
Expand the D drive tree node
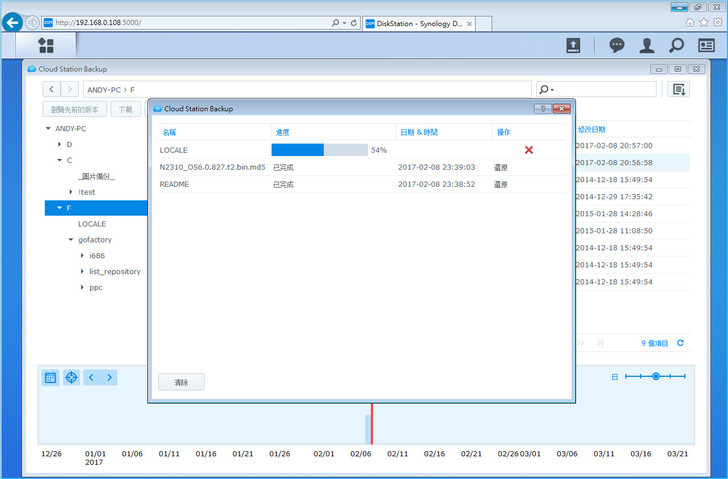tap(58, 145)
